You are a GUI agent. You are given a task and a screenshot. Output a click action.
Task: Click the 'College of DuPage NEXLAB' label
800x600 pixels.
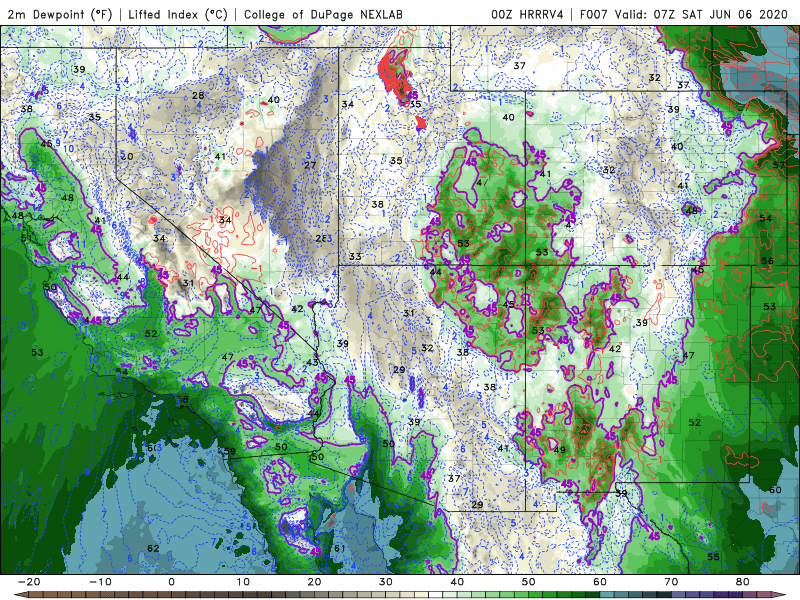(323, 14)
